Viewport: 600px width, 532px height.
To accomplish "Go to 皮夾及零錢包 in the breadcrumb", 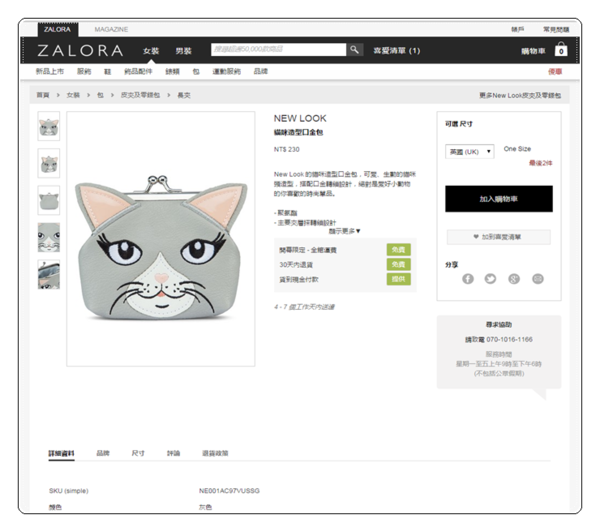I will [140, 95].
